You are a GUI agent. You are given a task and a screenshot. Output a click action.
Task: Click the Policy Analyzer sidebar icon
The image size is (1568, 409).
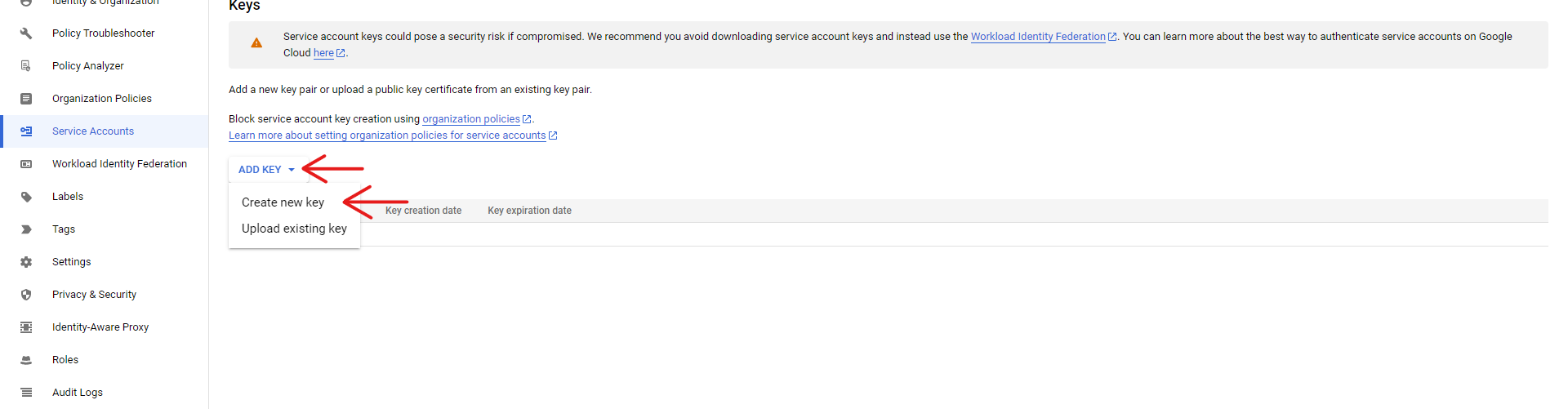point(26,66)
